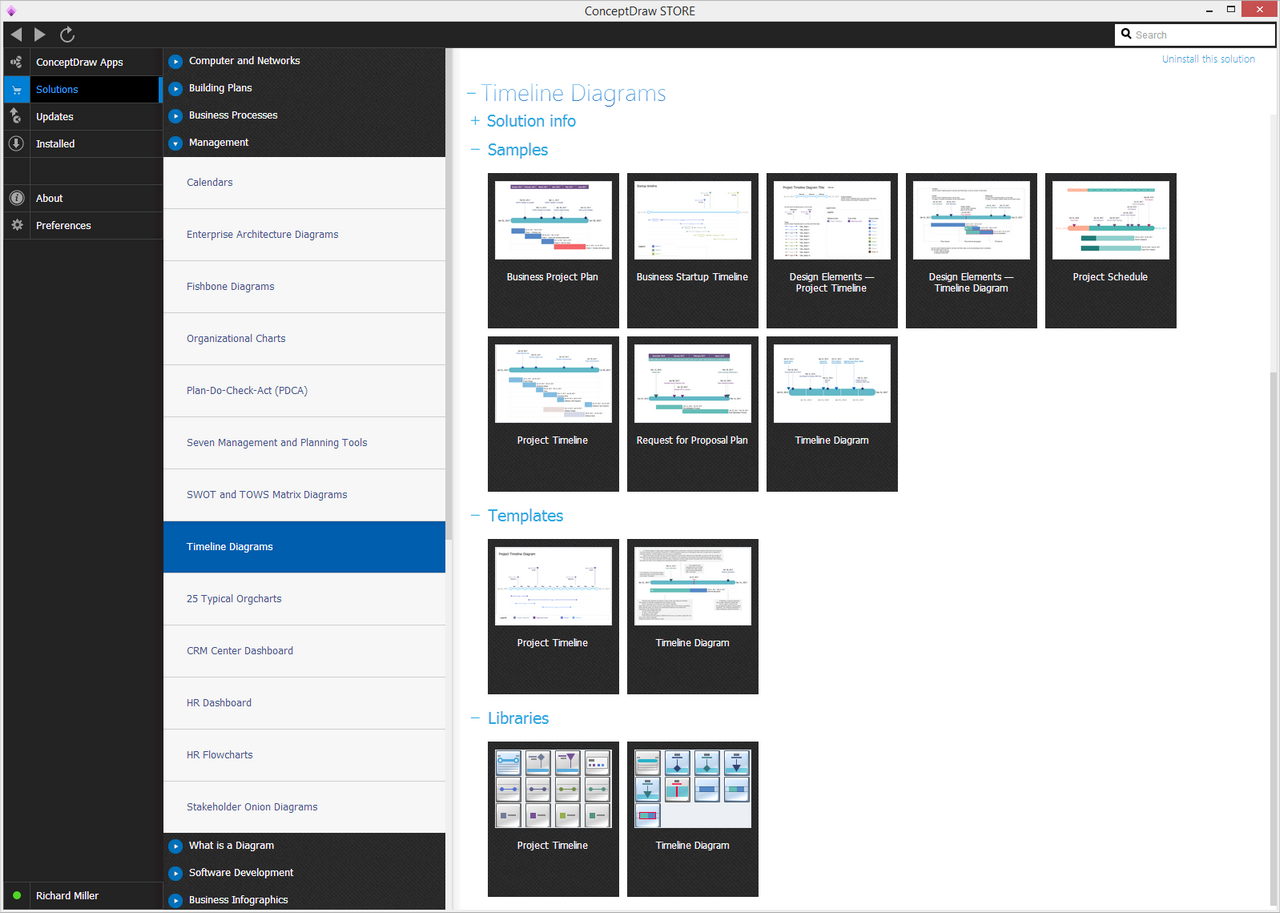
Task: Click the green status dot beside Richard Miller
Action: (x=16, y=895)
